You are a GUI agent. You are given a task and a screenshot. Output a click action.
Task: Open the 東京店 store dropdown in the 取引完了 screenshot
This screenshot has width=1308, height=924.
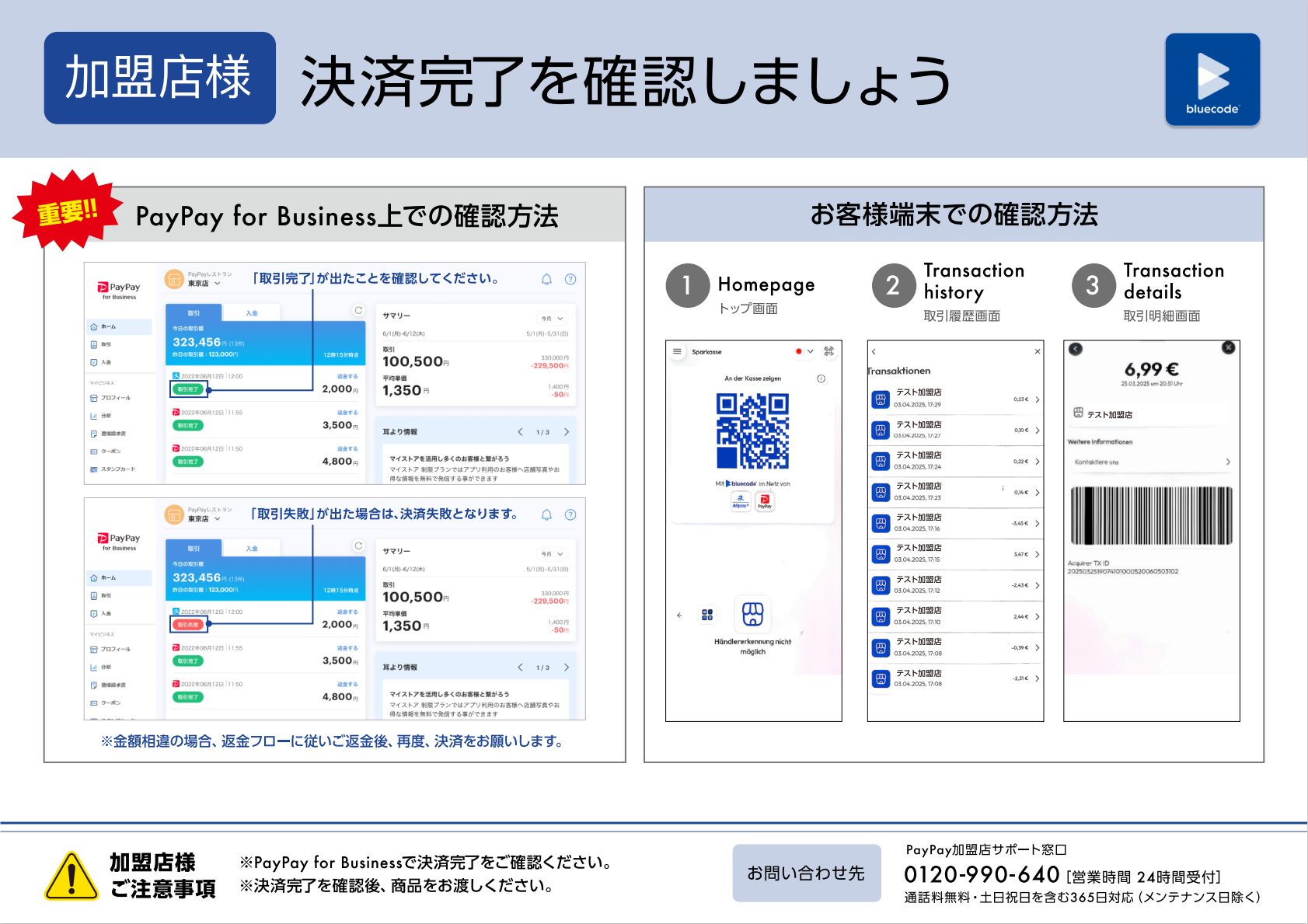click(x=204, y=284)
